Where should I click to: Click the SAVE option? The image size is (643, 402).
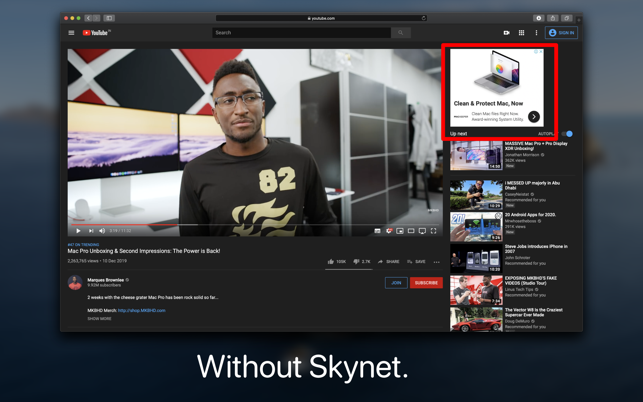tap(416, 262)
